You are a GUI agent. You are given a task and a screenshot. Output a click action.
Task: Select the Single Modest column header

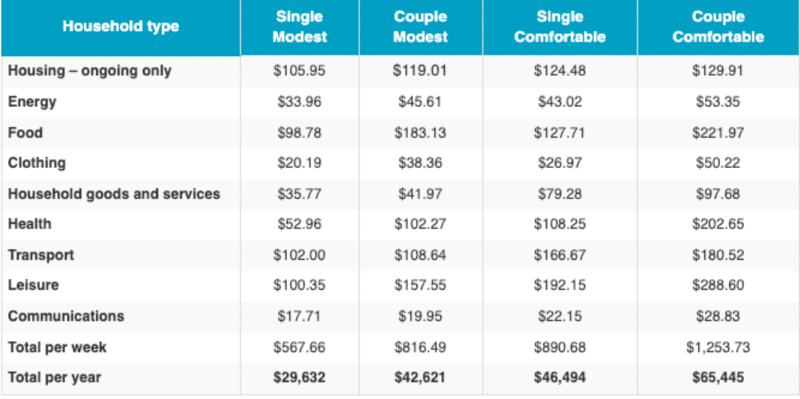click(x=299, y=27)
